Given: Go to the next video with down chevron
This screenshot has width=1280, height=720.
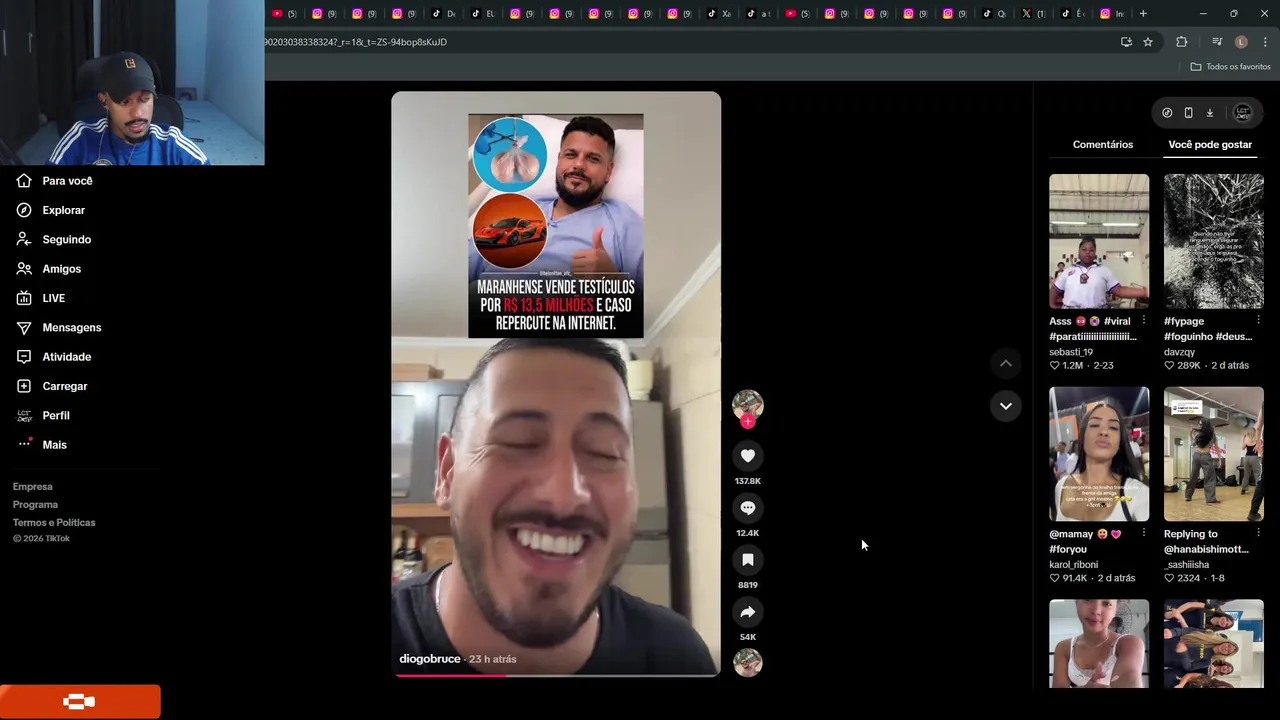Looking at the screenshot, I should tap(1006, 406).
